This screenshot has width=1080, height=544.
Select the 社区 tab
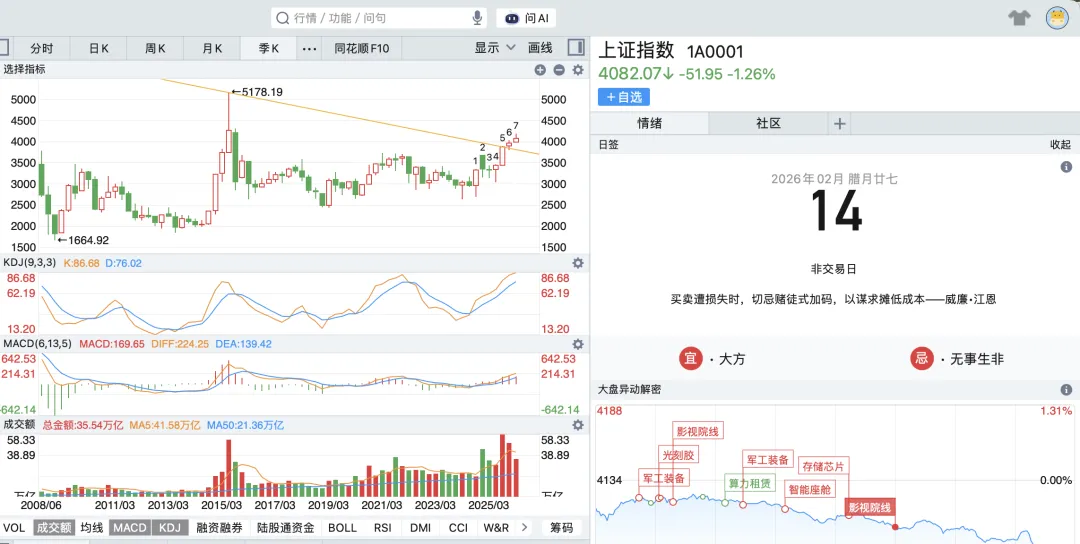768,124
